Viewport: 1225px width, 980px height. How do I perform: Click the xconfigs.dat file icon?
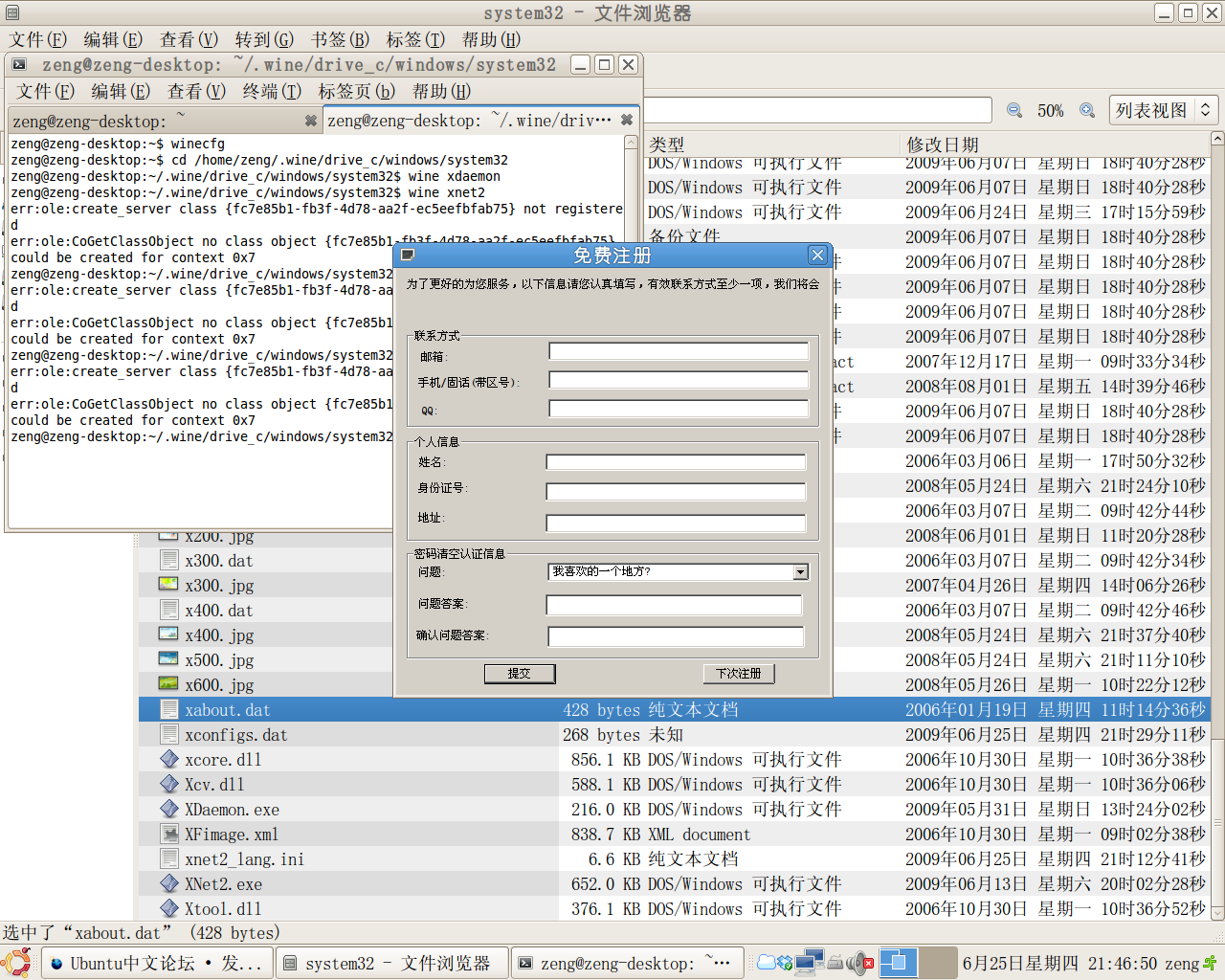[x=169, y=734]
